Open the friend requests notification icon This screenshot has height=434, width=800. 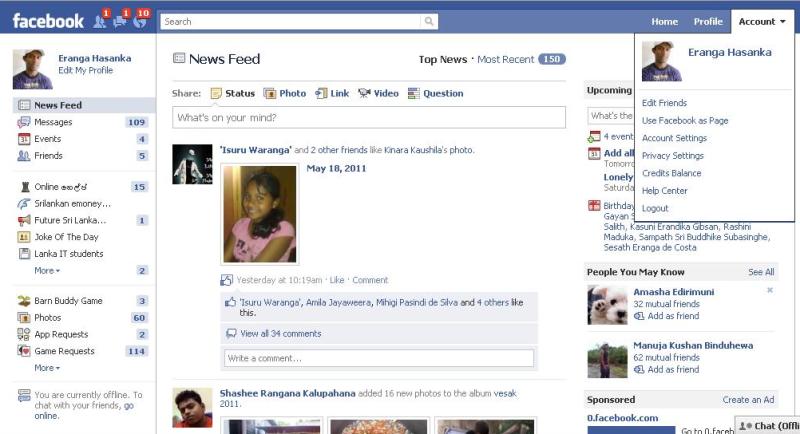[100, 21]
